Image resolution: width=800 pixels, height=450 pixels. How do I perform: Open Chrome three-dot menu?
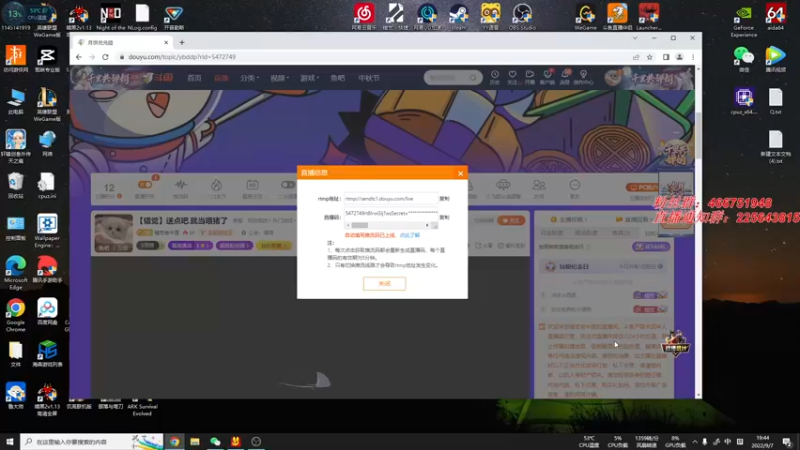tap(693, 57)
